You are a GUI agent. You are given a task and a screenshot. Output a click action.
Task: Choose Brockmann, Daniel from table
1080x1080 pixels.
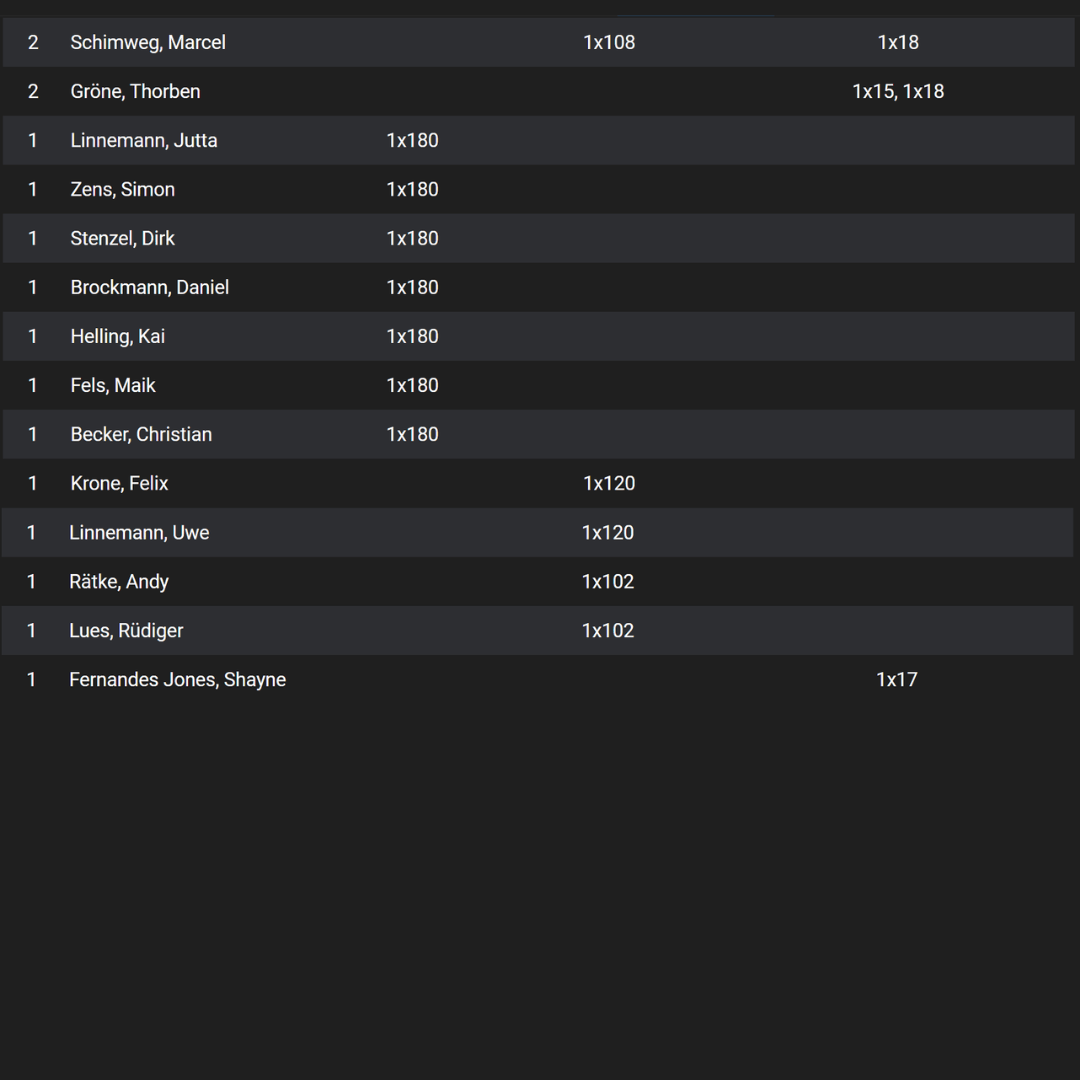pos(539,287)
